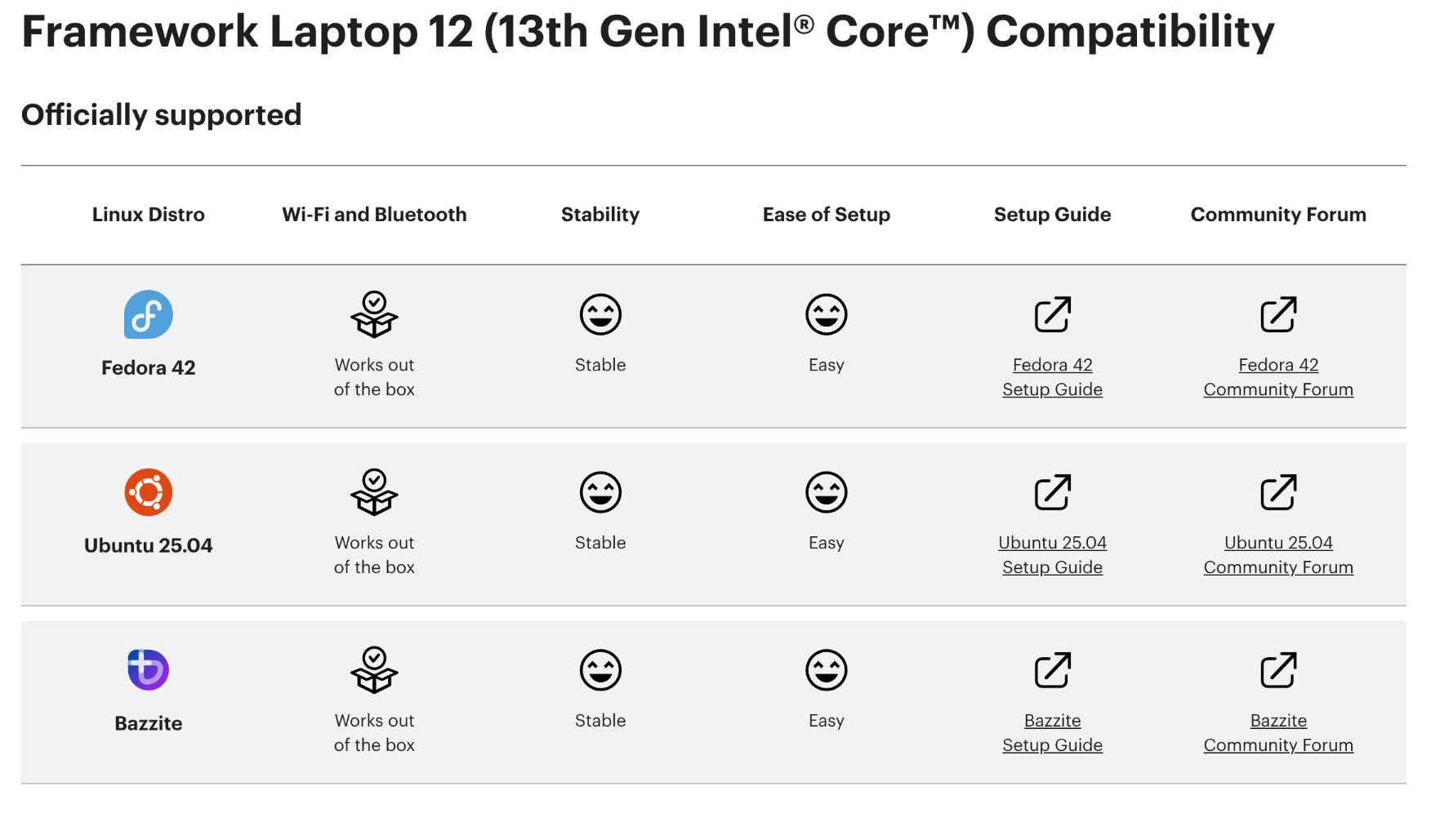Follow the Fedora 42 Setup Guide link

pos(1052,377)
